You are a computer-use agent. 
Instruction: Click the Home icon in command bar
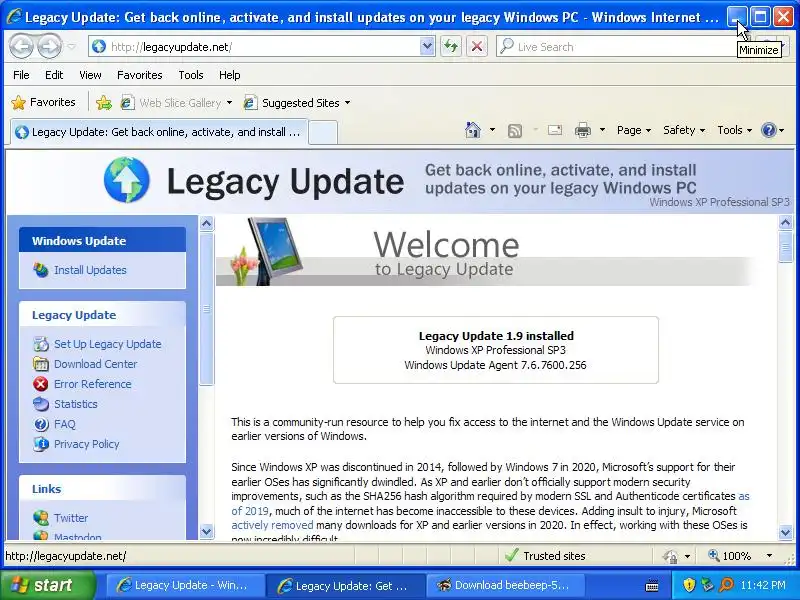pos(473,130)
